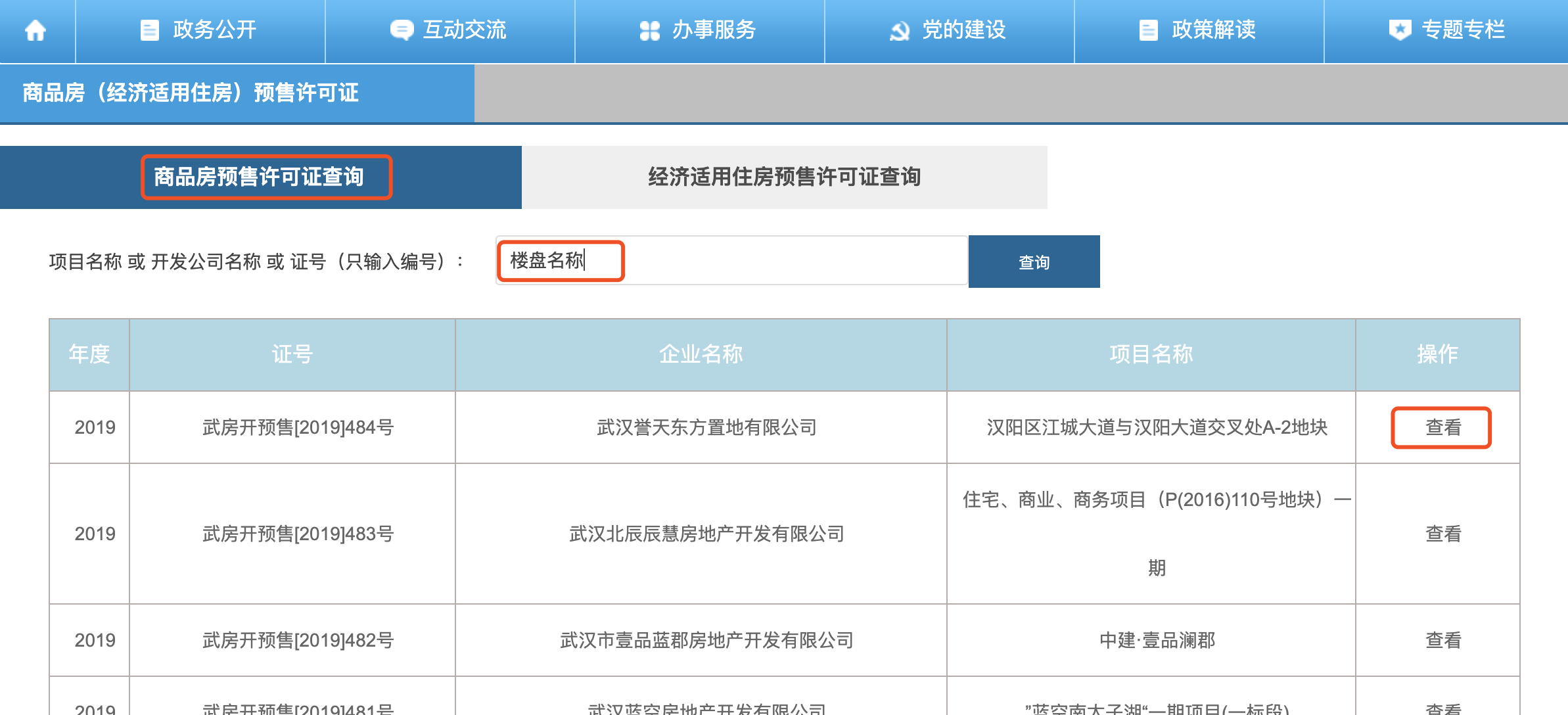Open the 政务公开 menu item
This screenshot has width=1568, height=715.
[x=214, y=30]
